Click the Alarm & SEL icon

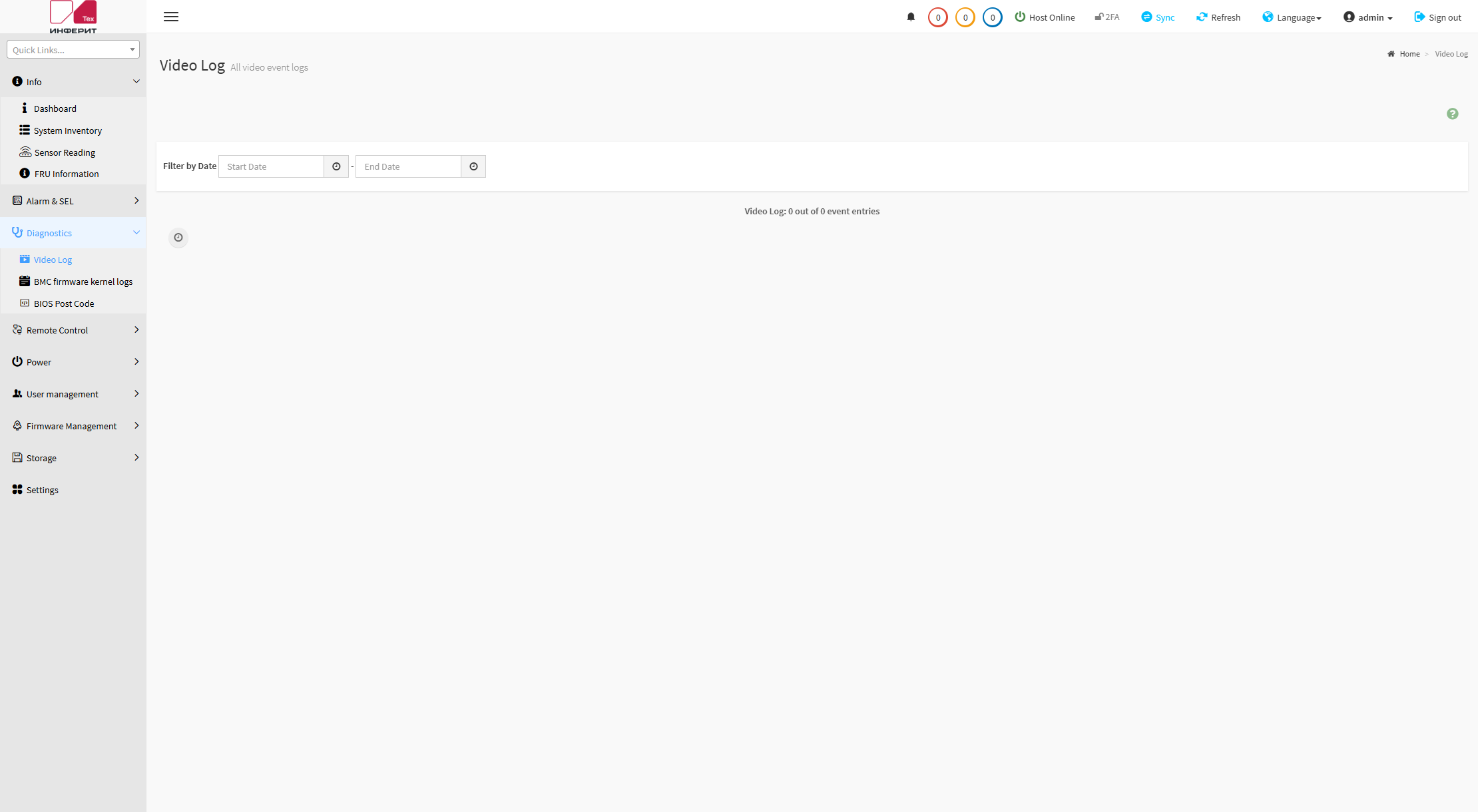[17, 200]
